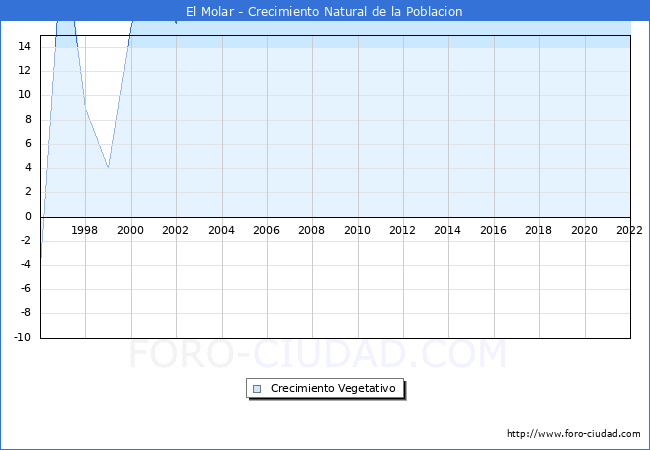Click the 'Crecimiento Vegetativo' legend label
650x450 pixels.
coord(333,388)
